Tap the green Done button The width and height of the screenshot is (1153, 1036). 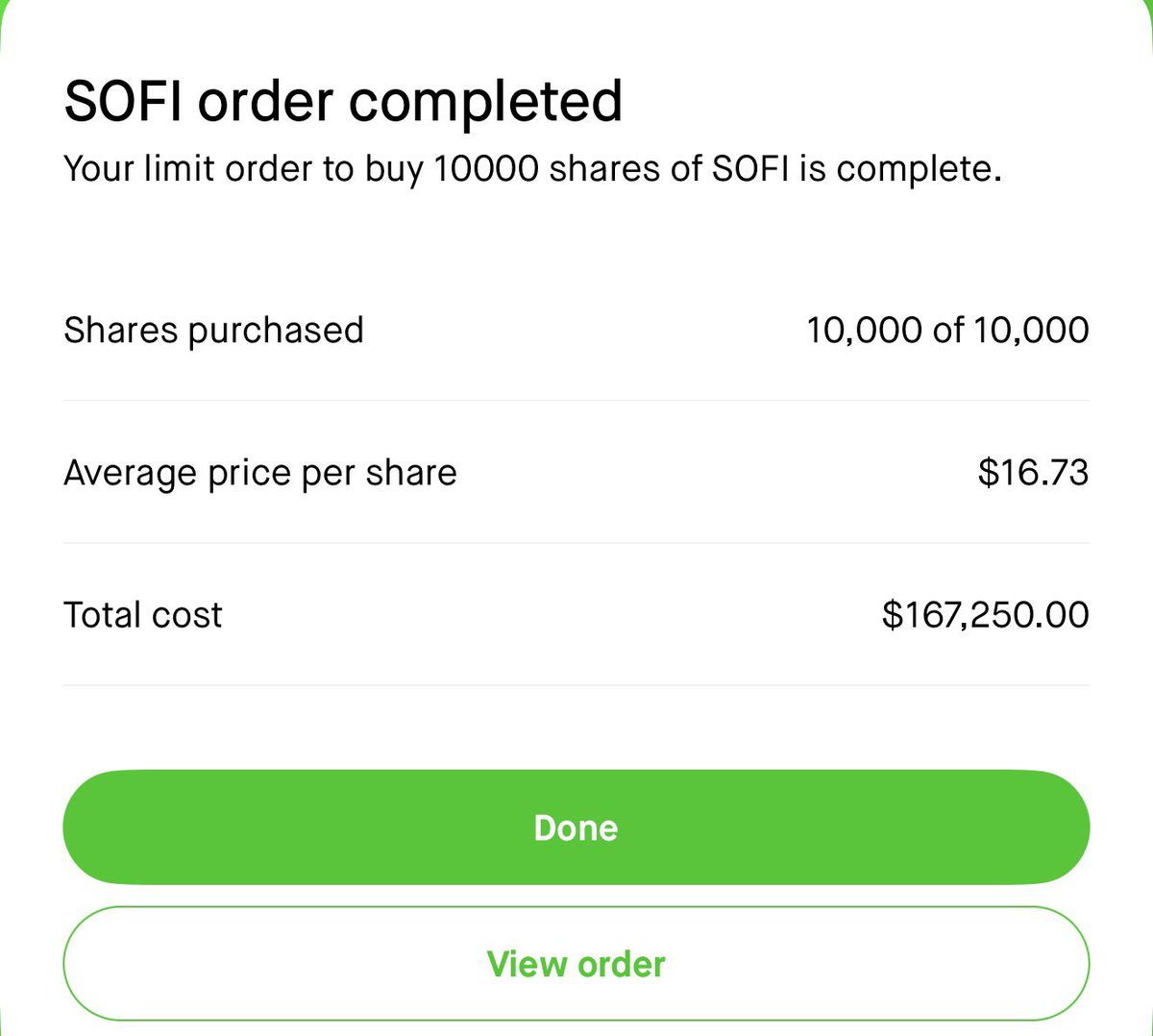tap(576, 827)
